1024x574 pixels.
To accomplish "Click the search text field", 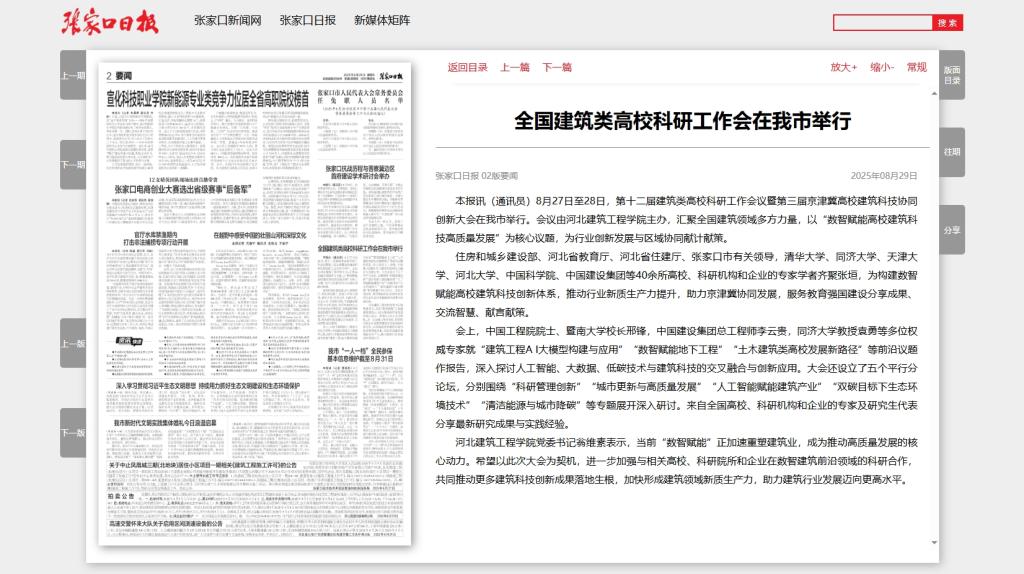I will pyautogui.click(x=883, y=22).
